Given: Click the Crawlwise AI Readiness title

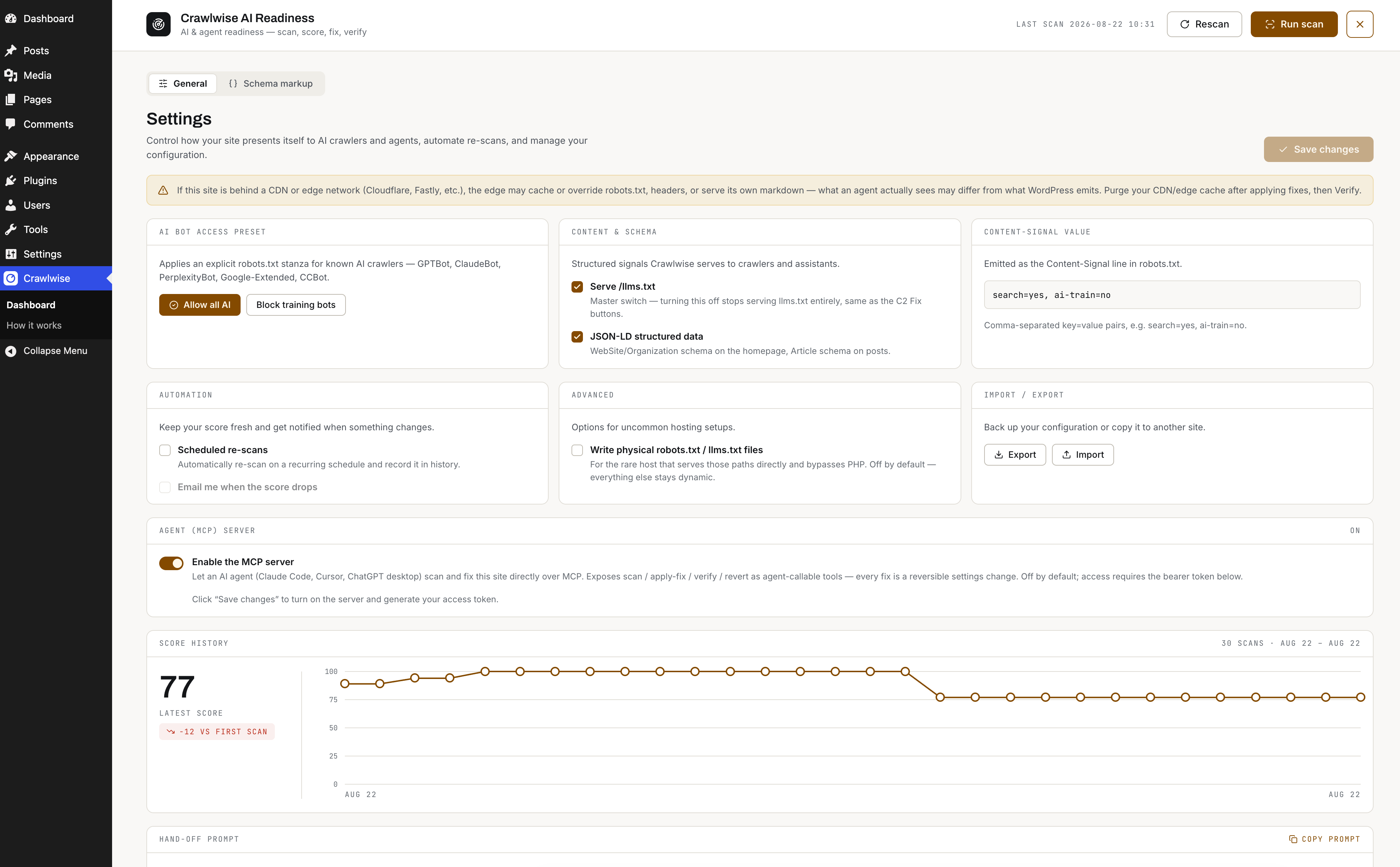Looking at the screenshot, I should point(247,18).
